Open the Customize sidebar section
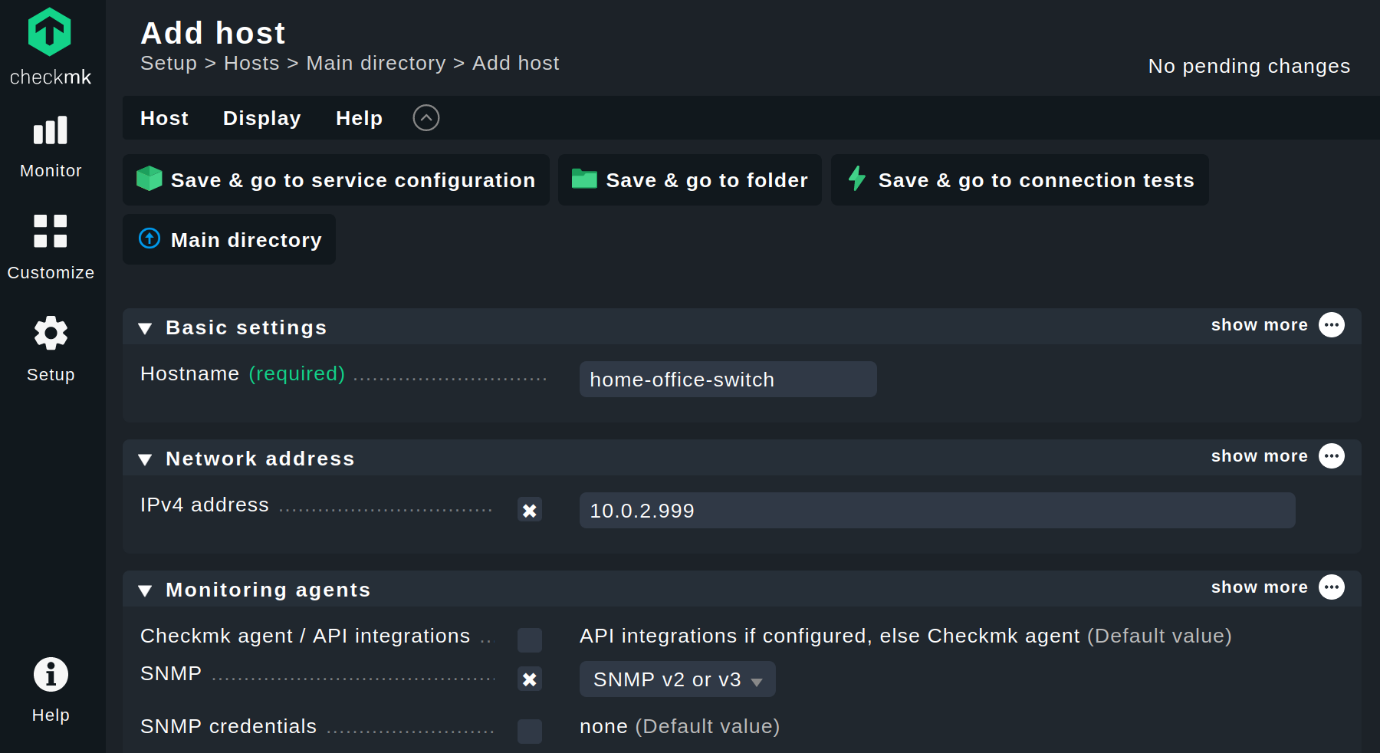This screenshot has height=753, width=1380. coord(50,245)
